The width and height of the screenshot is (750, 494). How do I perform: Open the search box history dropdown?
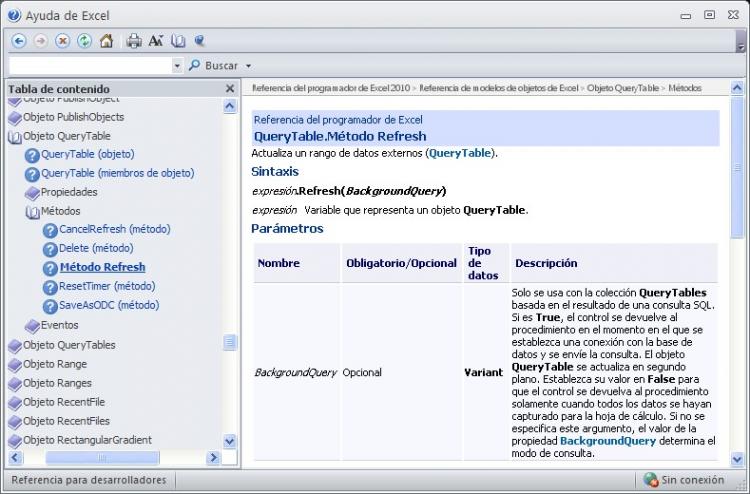click(177, 66)
